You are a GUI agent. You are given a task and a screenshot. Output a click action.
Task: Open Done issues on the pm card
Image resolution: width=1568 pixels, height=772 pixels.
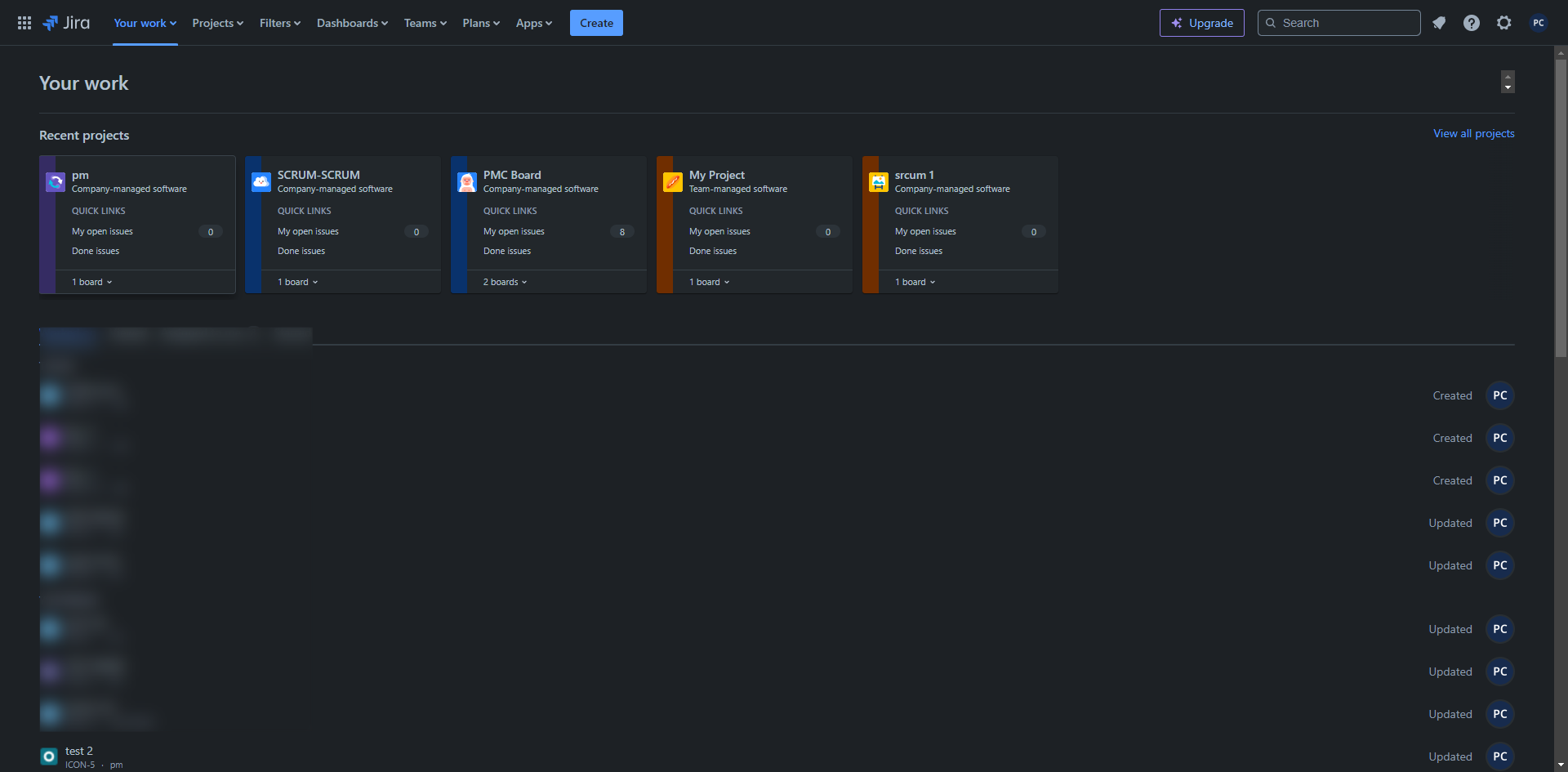coord(96,251)
